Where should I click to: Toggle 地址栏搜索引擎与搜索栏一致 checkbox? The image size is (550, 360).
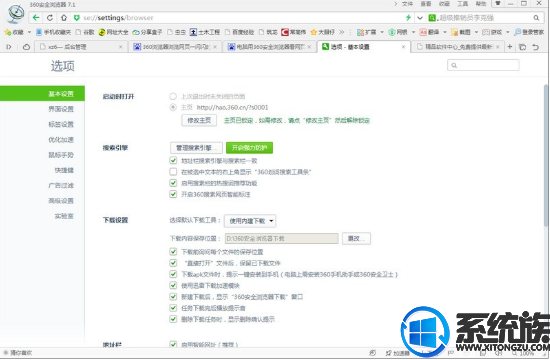[173, 161]
